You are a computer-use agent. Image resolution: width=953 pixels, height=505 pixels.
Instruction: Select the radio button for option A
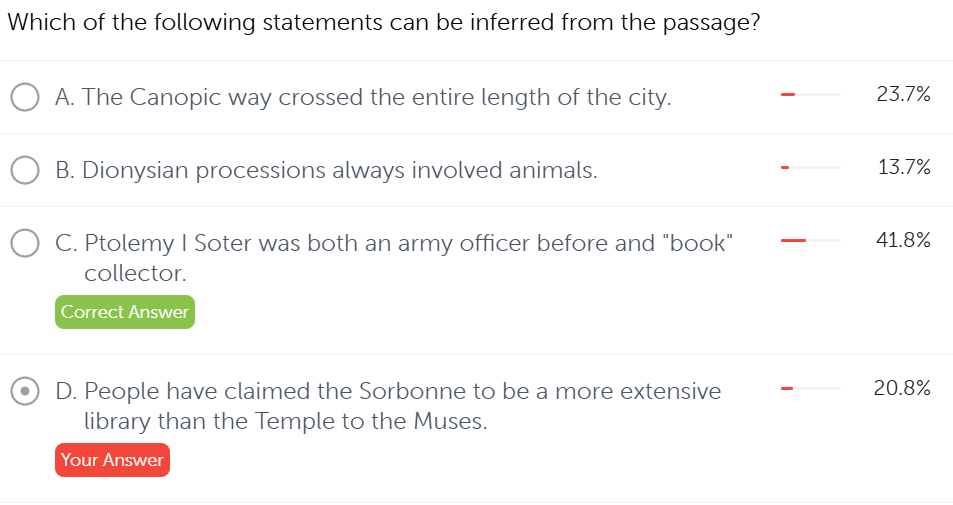point(25,97)
